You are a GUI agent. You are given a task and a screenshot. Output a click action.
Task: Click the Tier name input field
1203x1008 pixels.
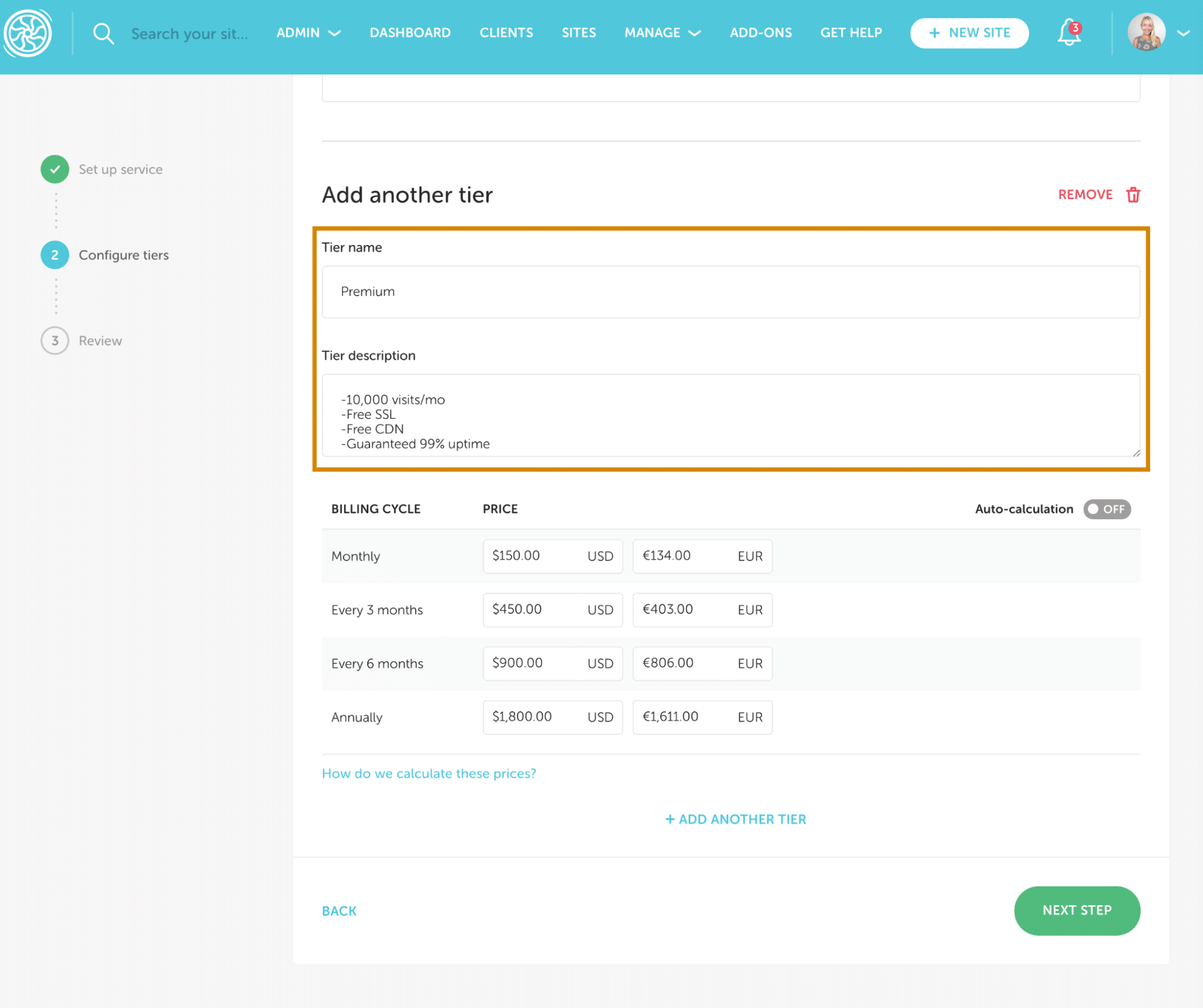tap(730, 292)
